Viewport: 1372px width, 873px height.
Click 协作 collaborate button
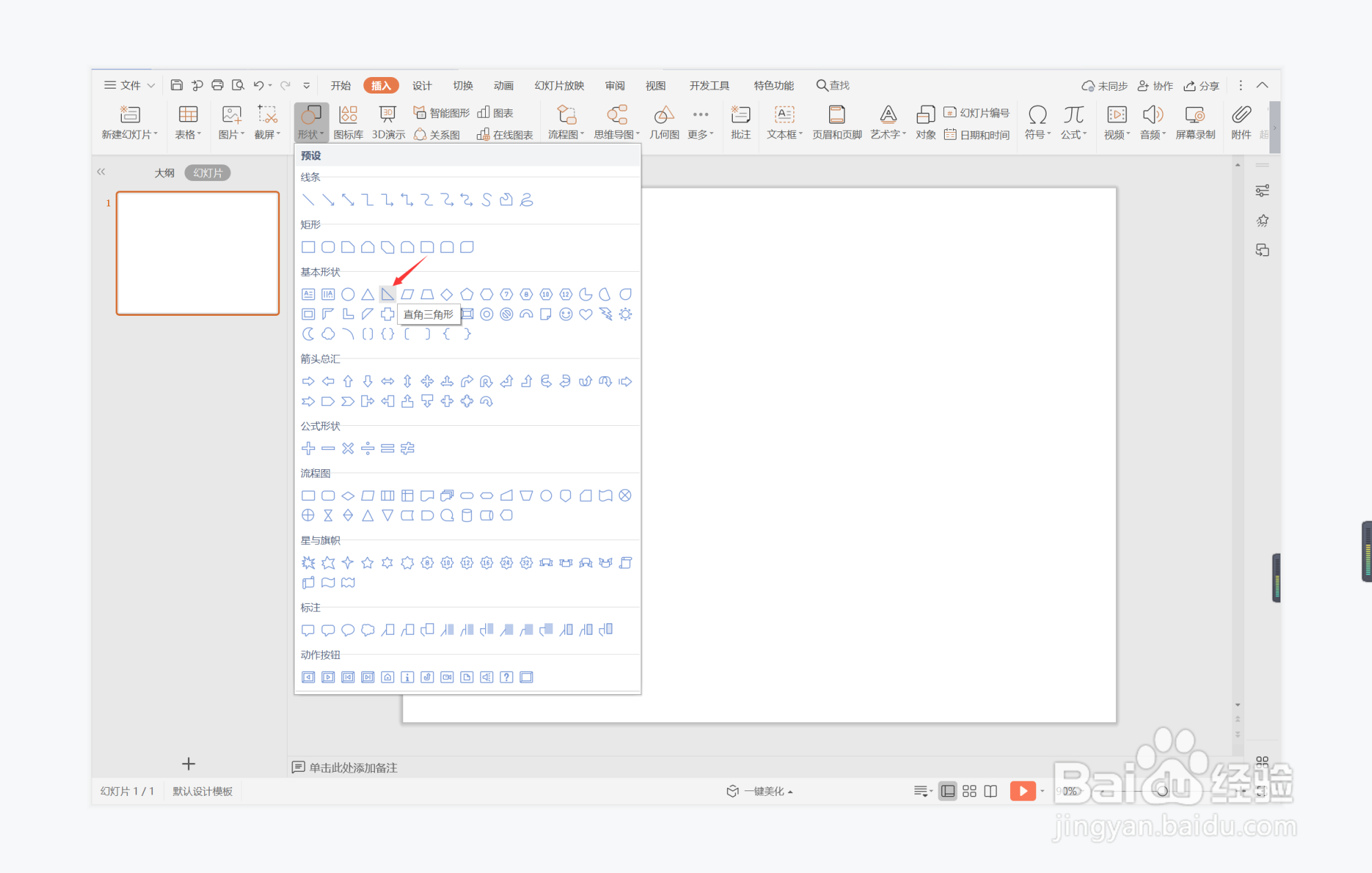coord(1155,85)
